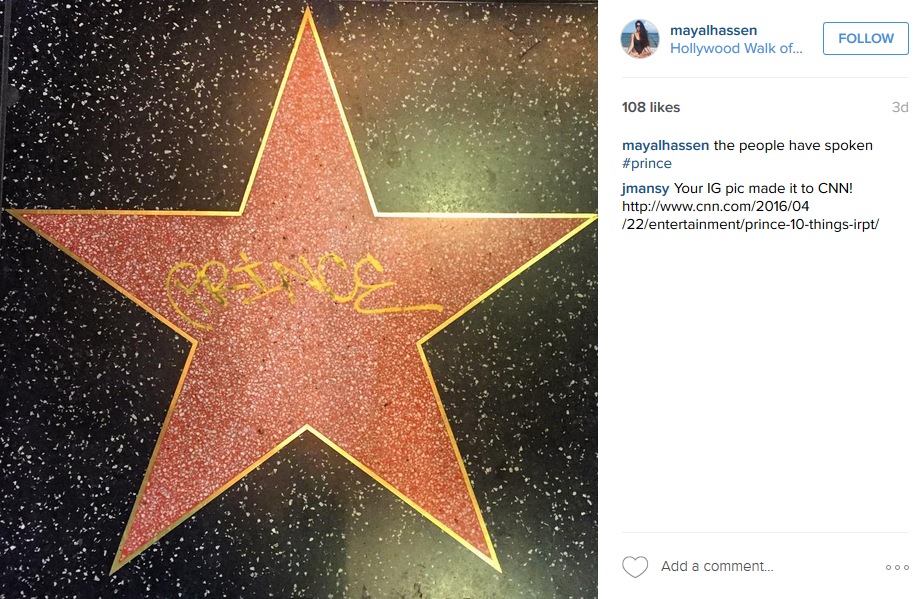This screenshot has width=923, height=599.
Task: Click the top point of the star
Action: coord(307,13)
